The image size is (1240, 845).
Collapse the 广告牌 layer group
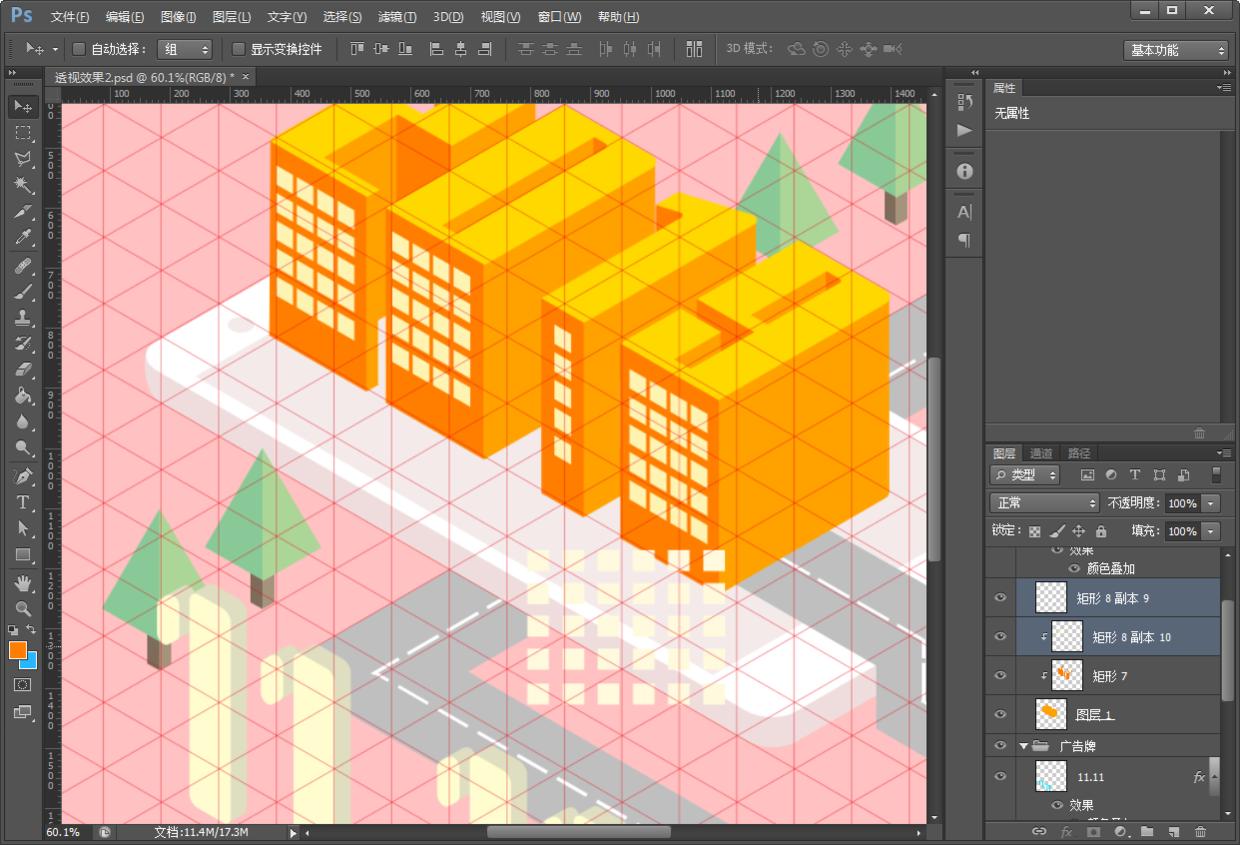1024,746
